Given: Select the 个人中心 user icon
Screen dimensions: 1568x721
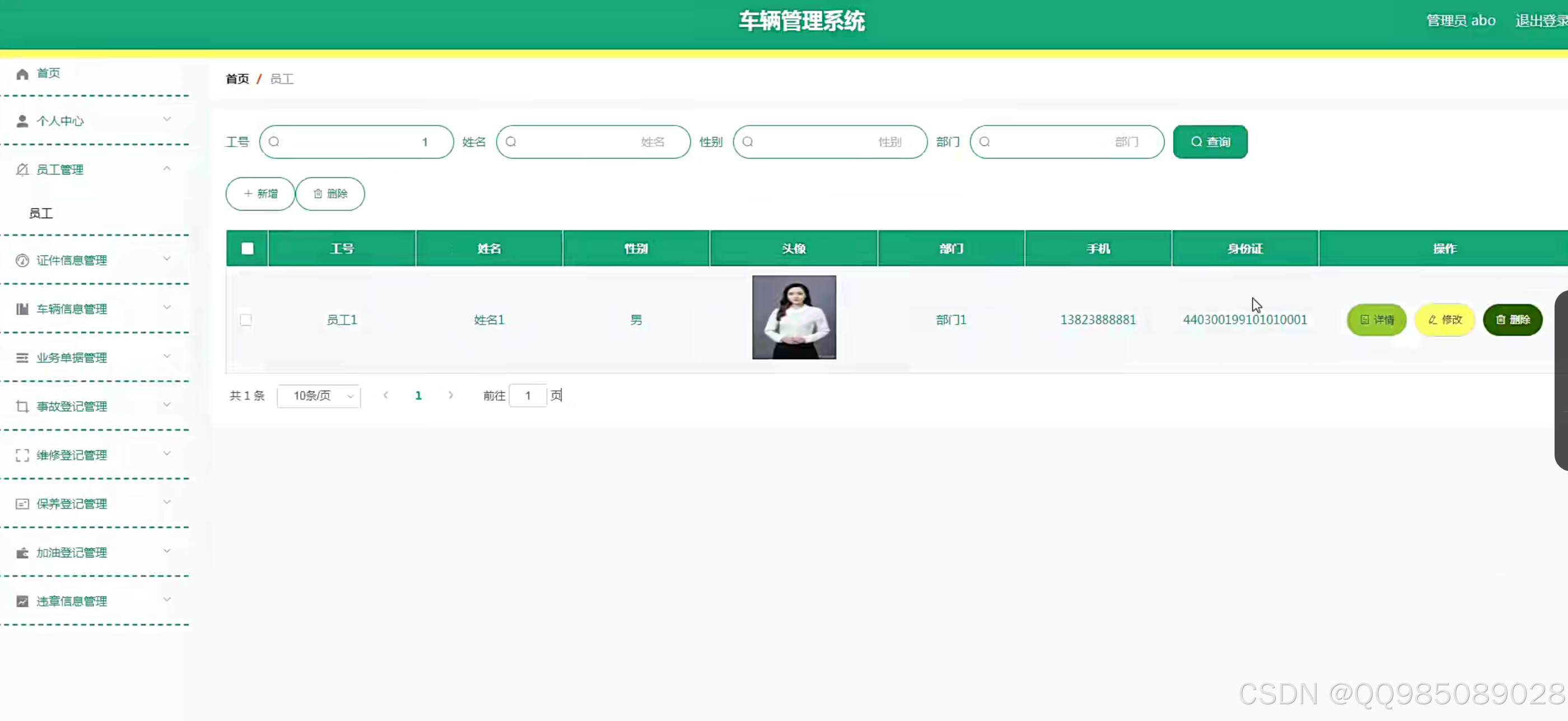Looking at the screenshot, I should tap(22, 120).
